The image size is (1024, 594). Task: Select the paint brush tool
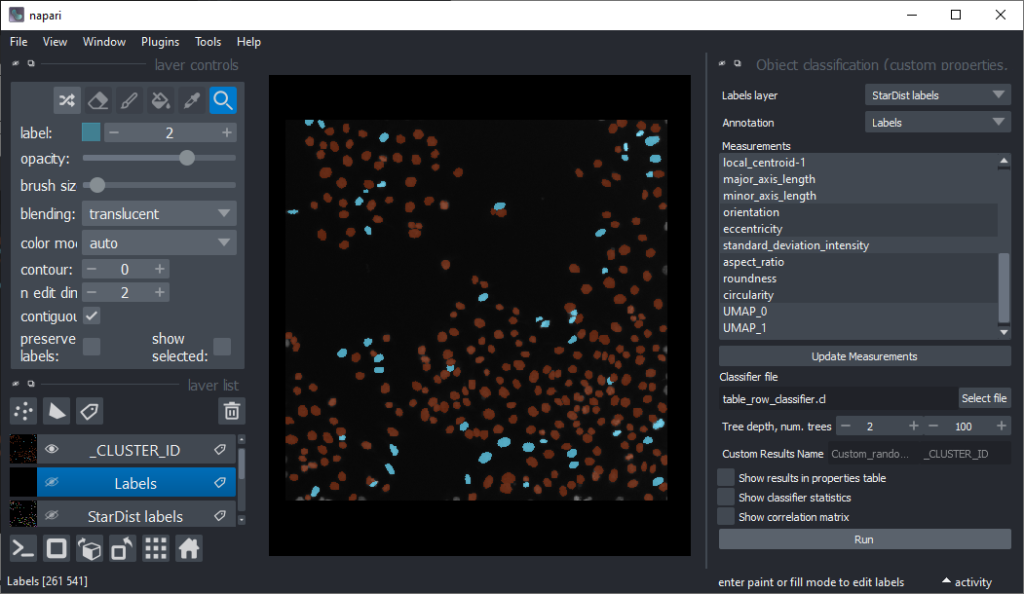point(128,100)
